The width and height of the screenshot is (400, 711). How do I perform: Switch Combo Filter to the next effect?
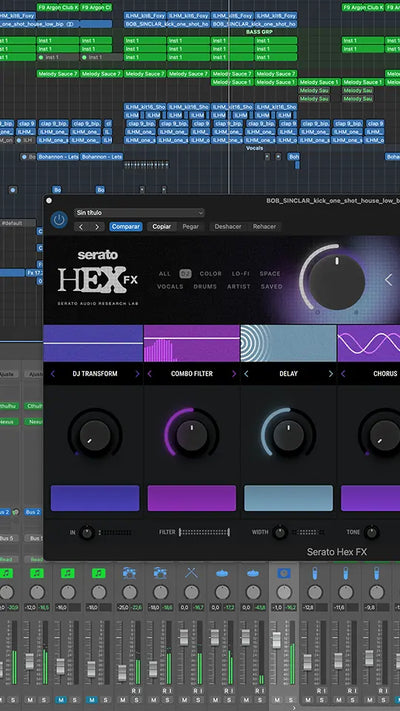pos(234,374)
